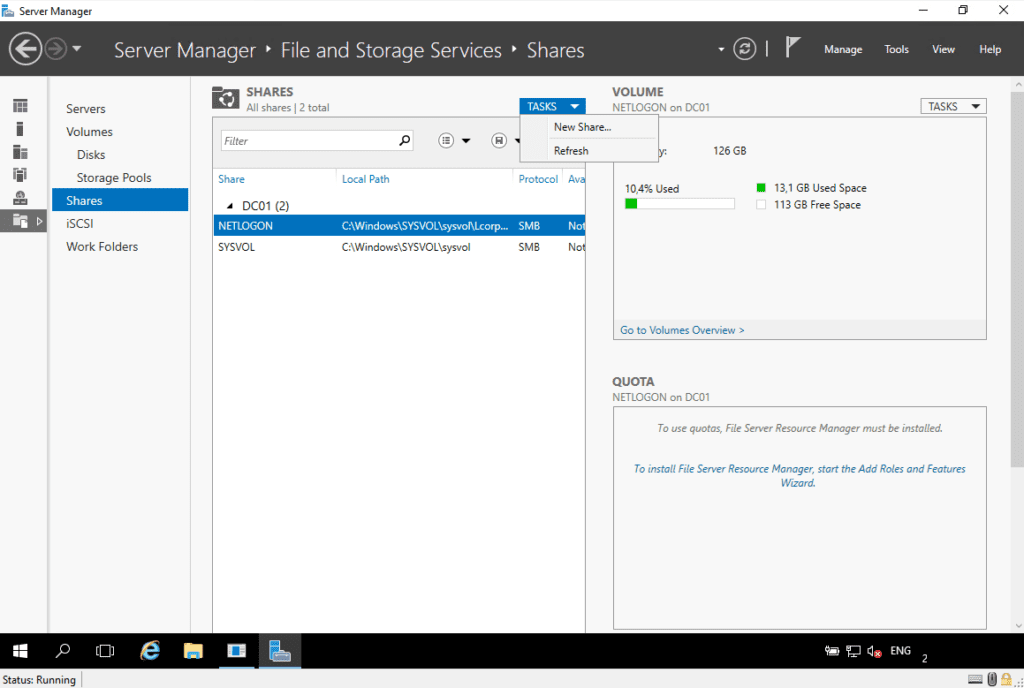Open taskbar Search
1024x688 pixels.
(x=63, y=651)
